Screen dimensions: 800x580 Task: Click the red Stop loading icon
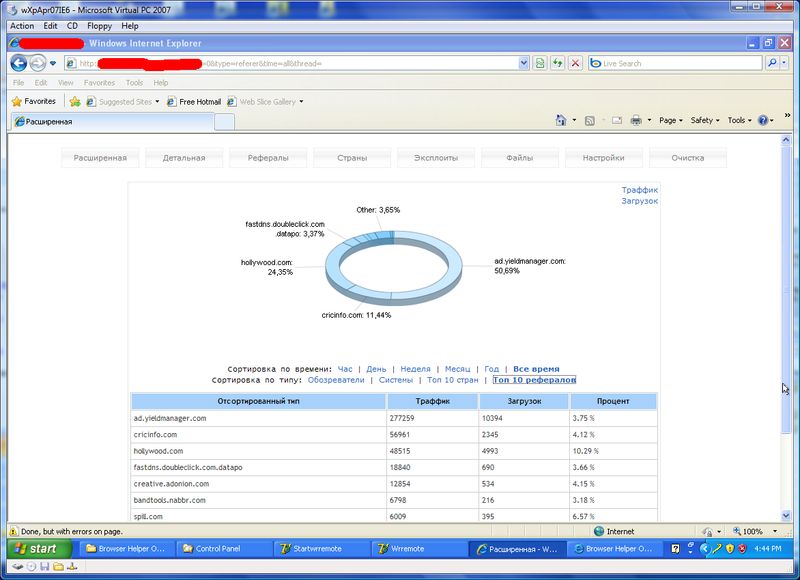pos(576,63)
